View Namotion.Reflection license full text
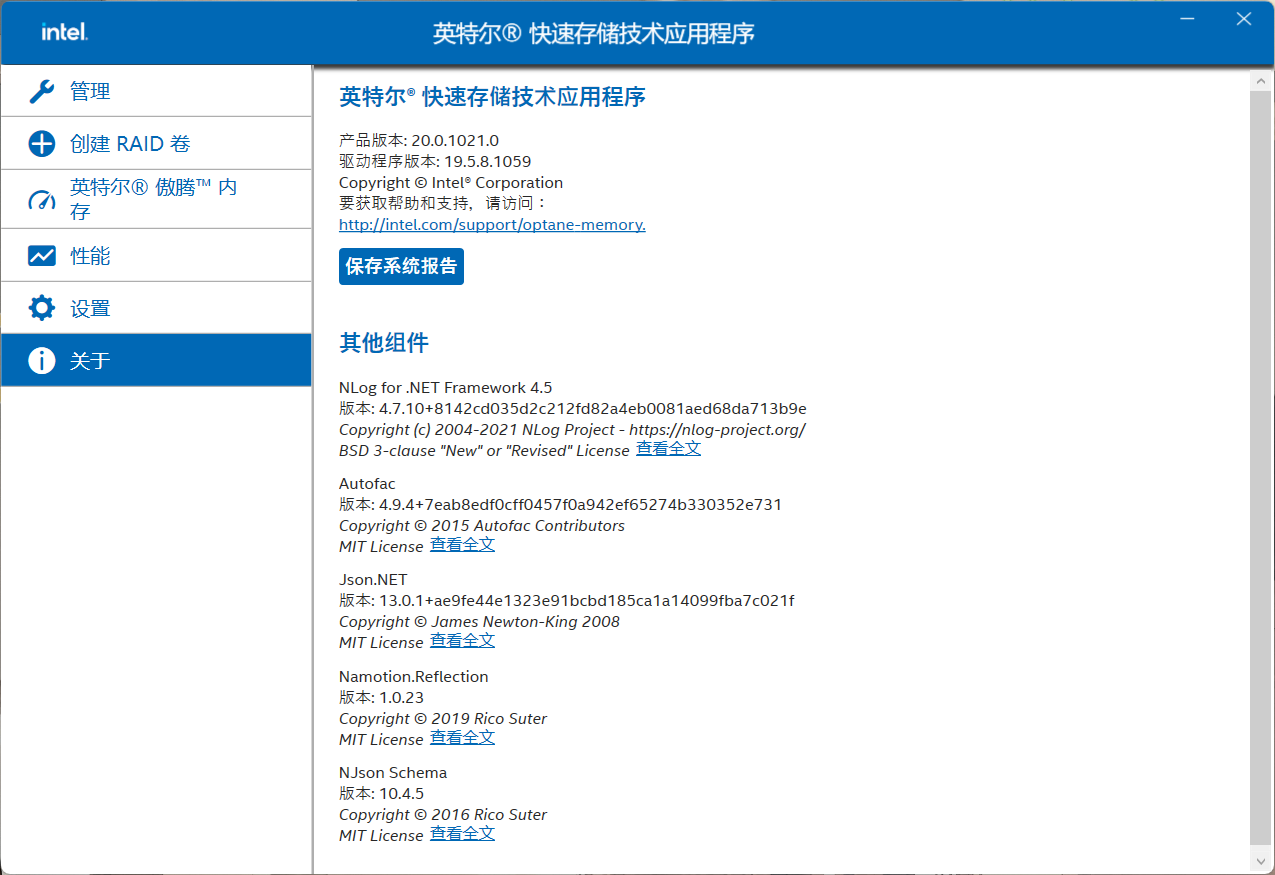Screen dimensions: 1275x875 pyautogui.click(x=462, y=738)
